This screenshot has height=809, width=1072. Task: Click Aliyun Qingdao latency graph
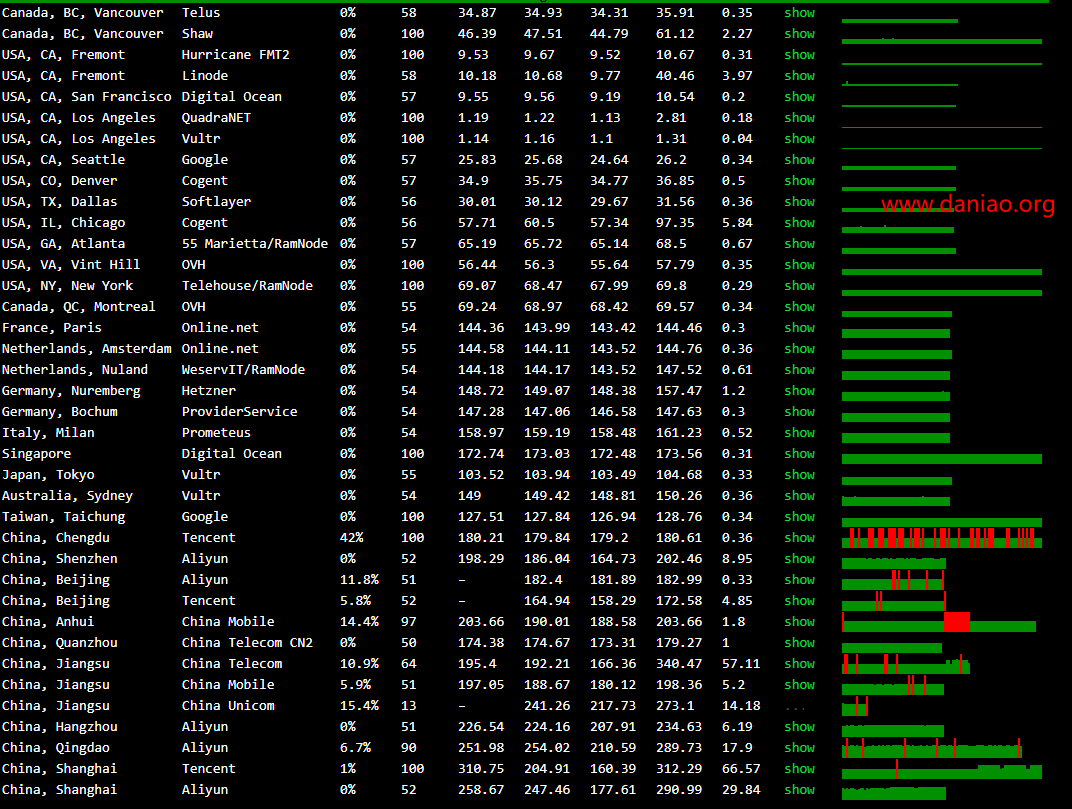931,747
